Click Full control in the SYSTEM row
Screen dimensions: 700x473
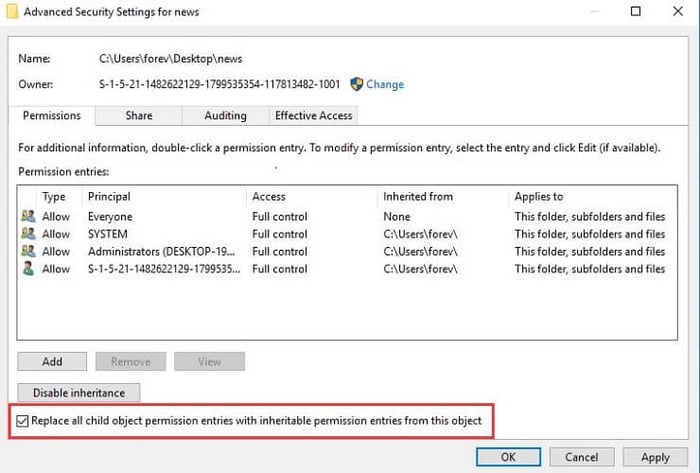coord(280,234)
